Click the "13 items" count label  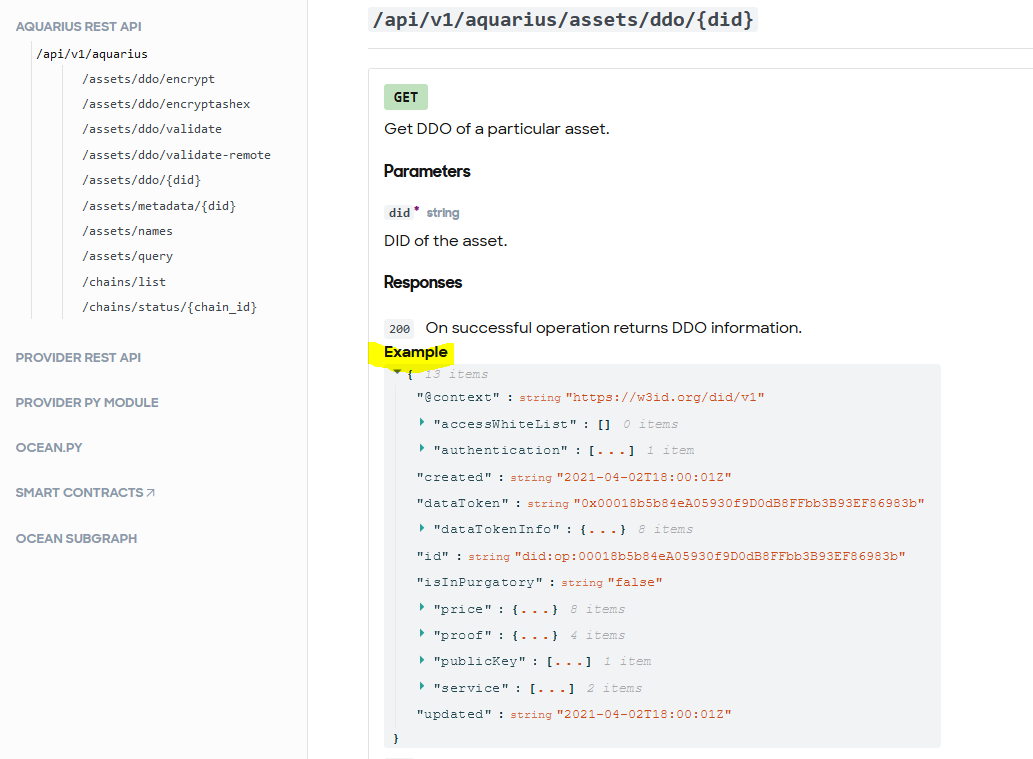457,374
